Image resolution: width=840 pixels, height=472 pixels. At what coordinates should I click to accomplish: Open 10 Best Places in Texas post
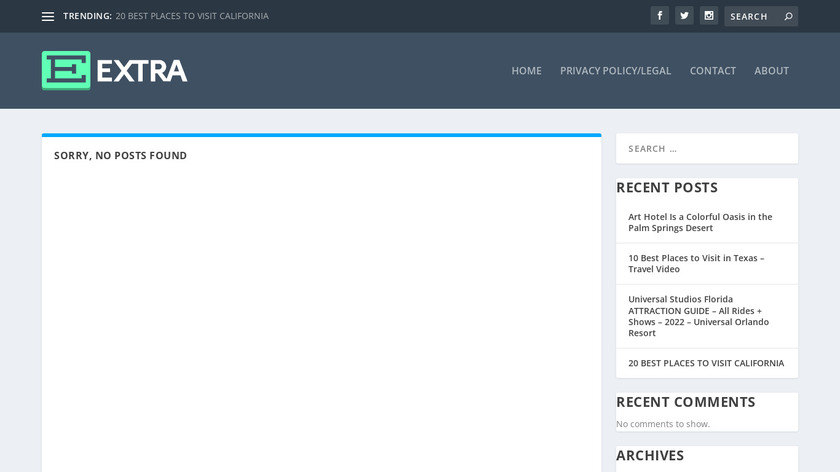[696, 264]
